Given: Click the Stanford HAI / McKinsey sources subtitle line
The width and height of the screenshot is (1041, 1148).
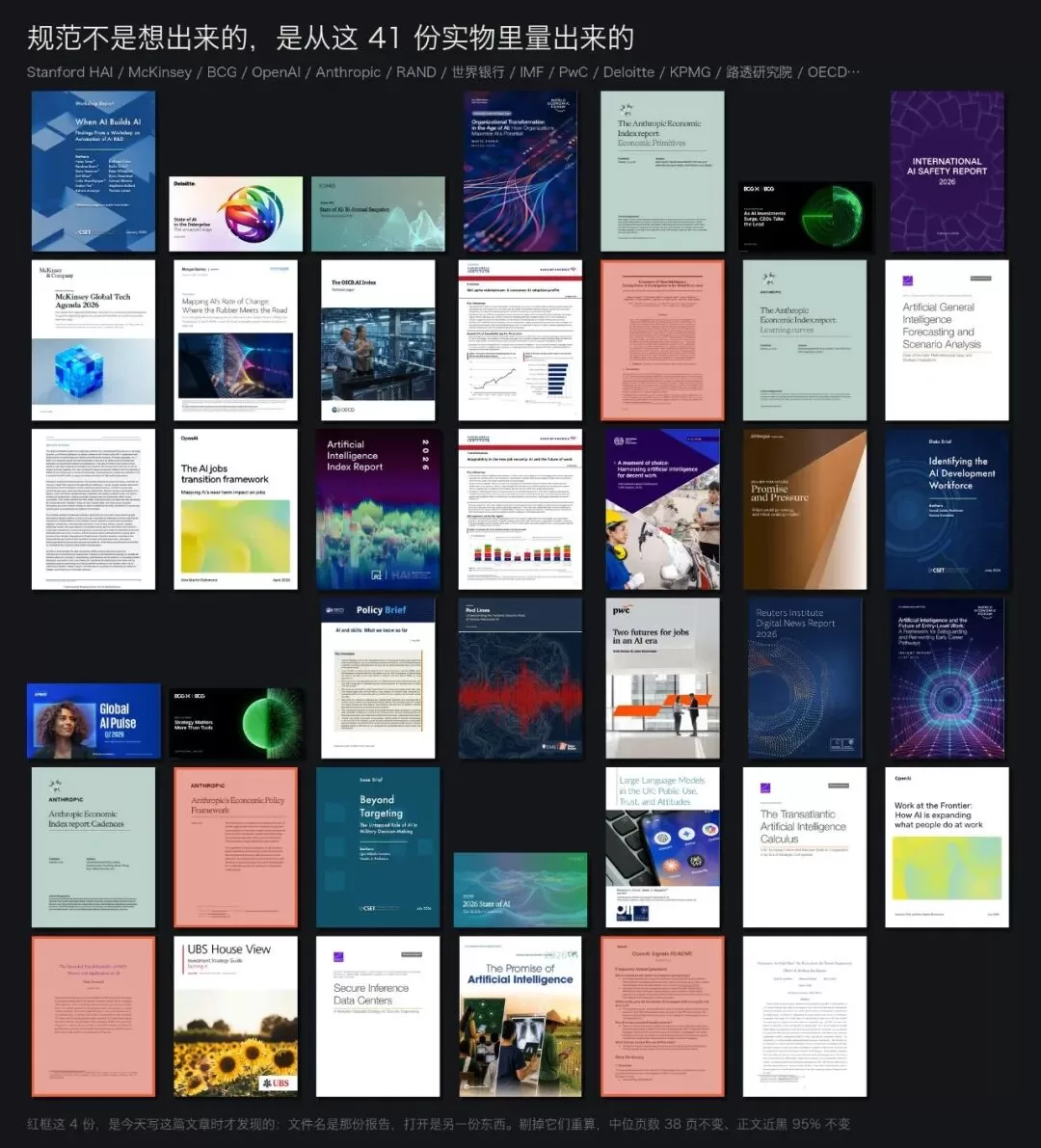Looking at the screenshot, I should pyautogui.click(x=442, y=72).
